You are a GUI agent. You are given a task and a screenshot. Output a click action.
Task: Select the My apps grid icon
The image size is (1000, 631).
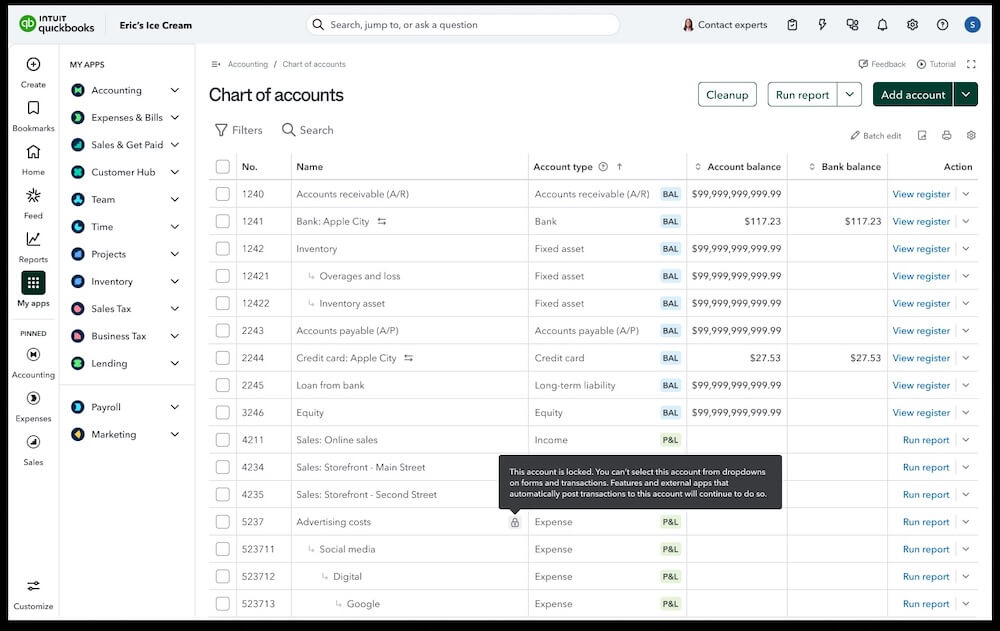[x=33, y=283]
